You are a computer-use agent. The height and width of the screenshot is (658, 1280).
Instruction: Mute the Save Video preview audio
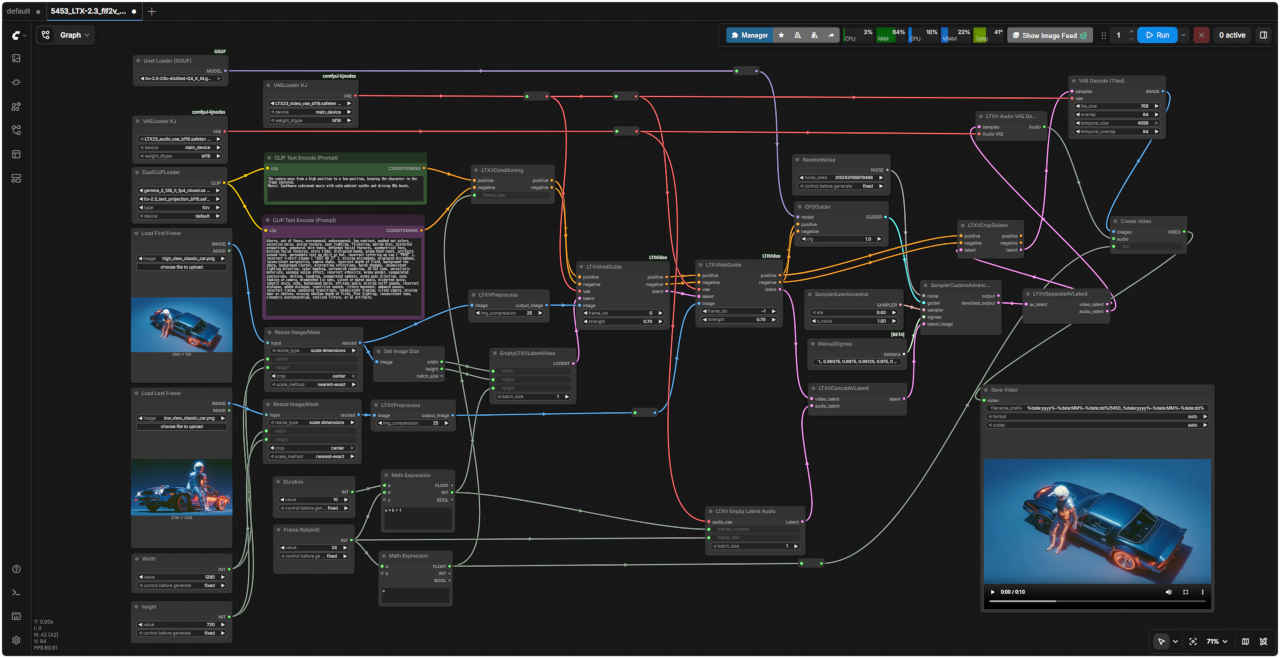pyautogui.click(x=1168, y=592)
